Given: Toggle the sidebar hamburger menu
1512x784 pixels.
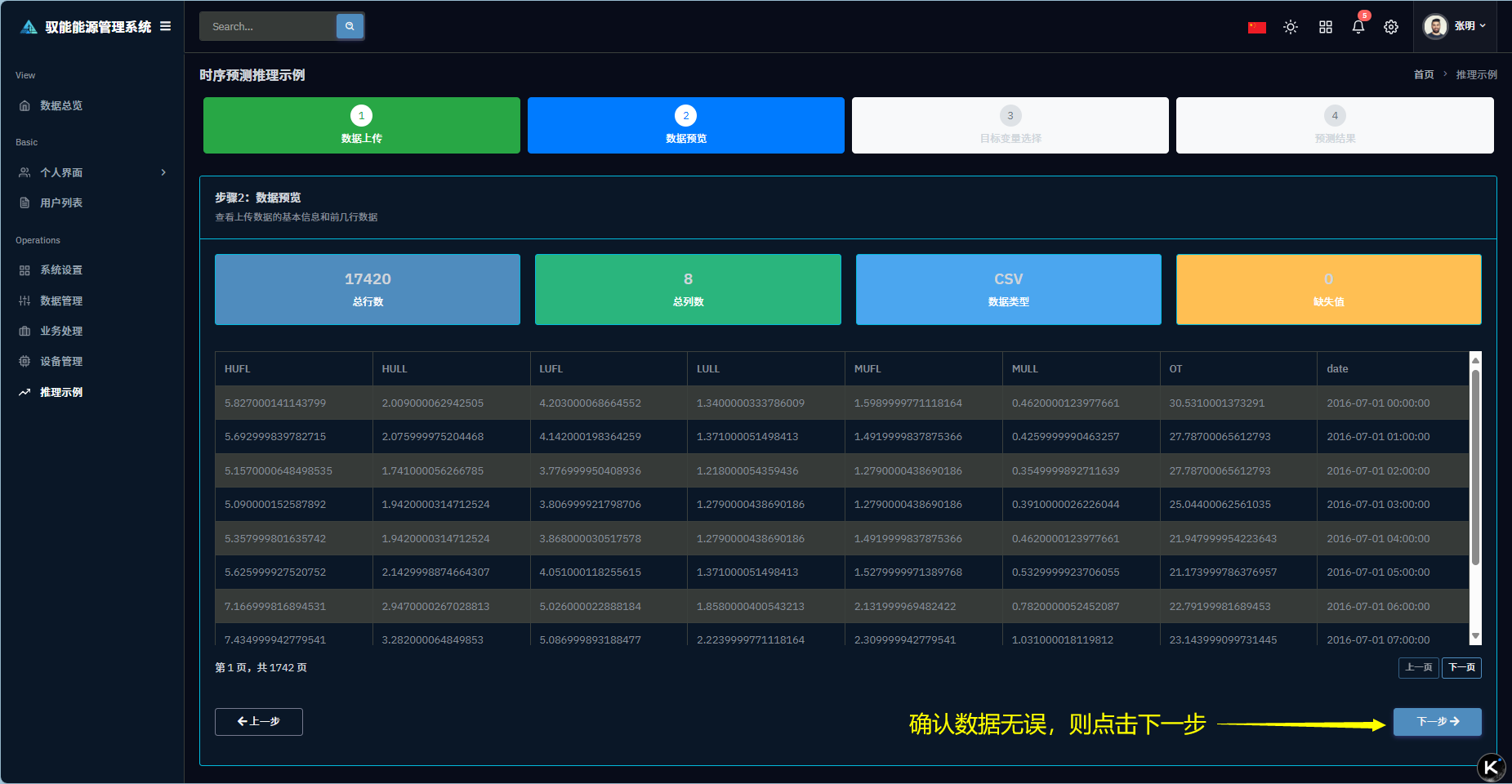Looking at the screenshot, I should pos(166,26).
